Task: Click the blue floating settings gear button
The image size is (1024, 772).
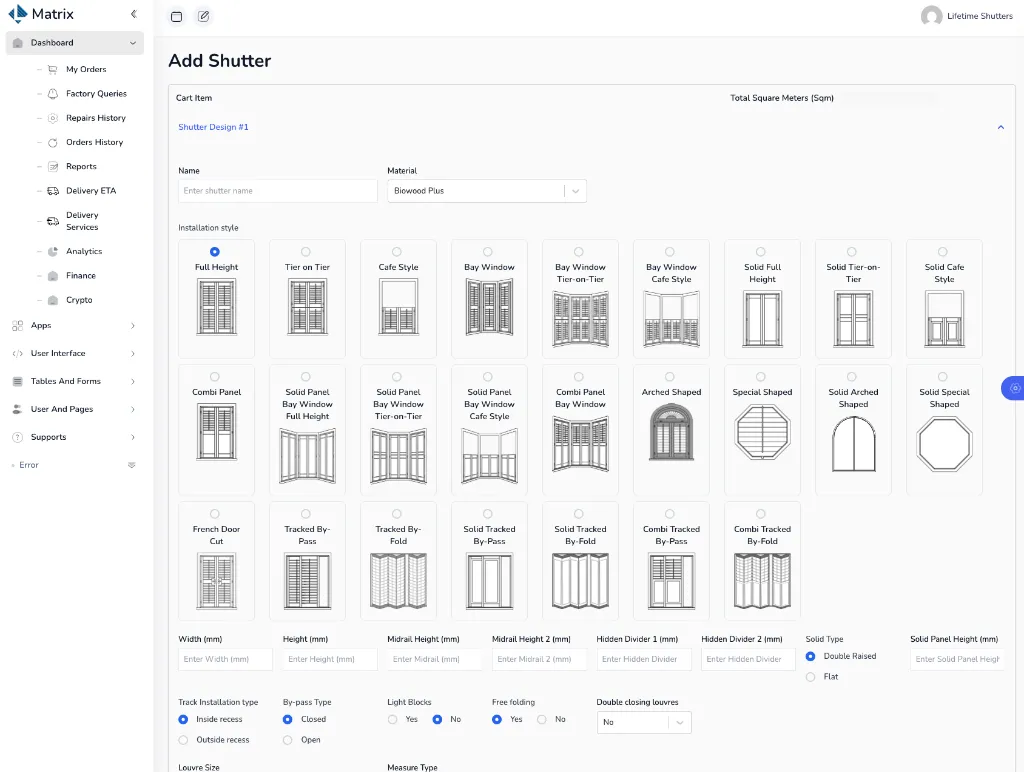Action: click(1014, 388)
